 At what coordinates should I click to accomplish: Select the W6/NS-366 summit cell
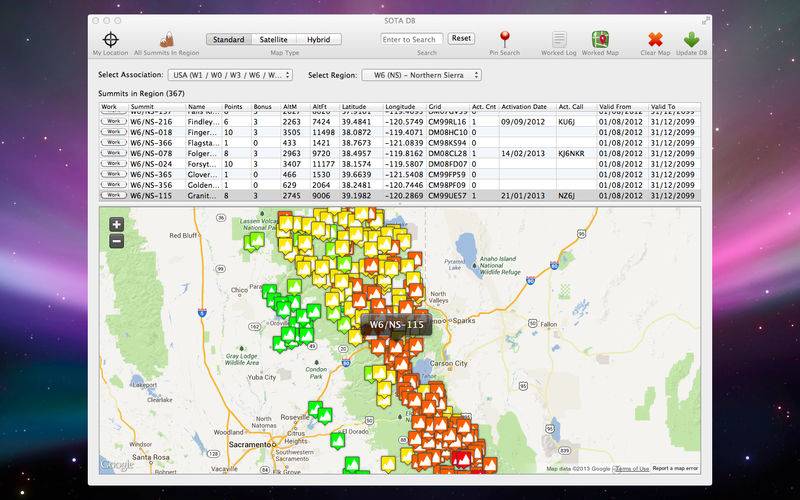[151, 143]
